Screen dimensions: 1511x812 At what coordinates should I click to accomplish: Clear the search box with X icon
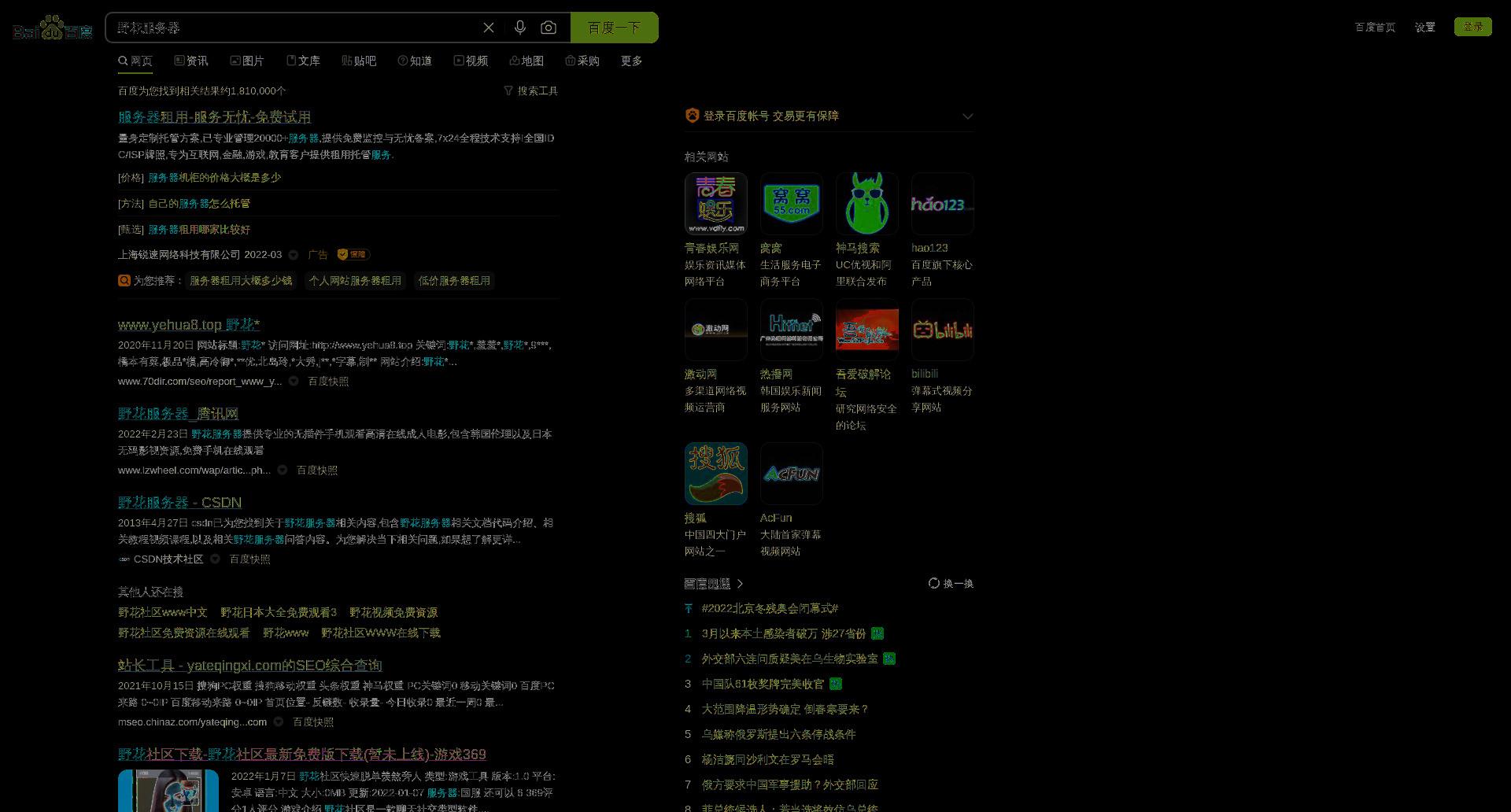click(x=489, y=28)
